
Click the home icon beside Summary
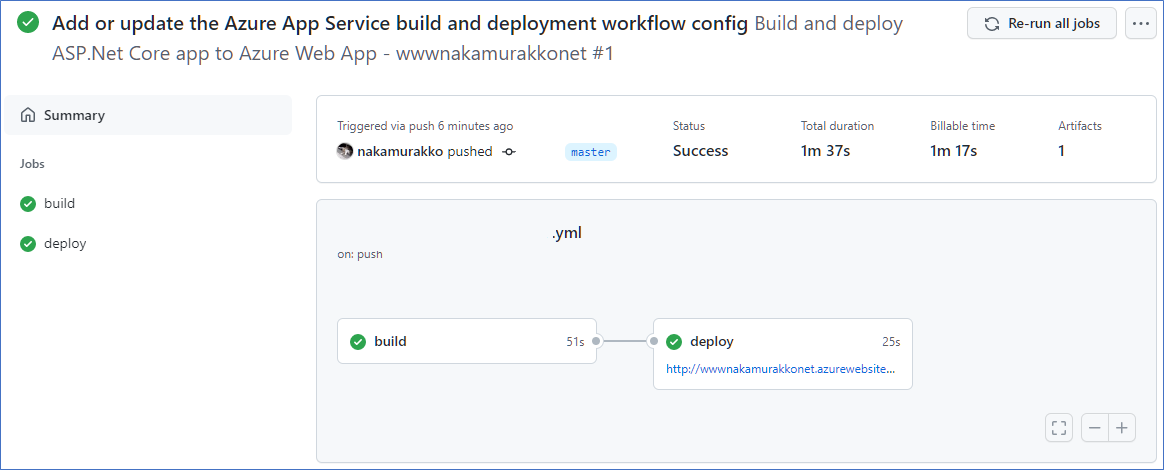28,115
